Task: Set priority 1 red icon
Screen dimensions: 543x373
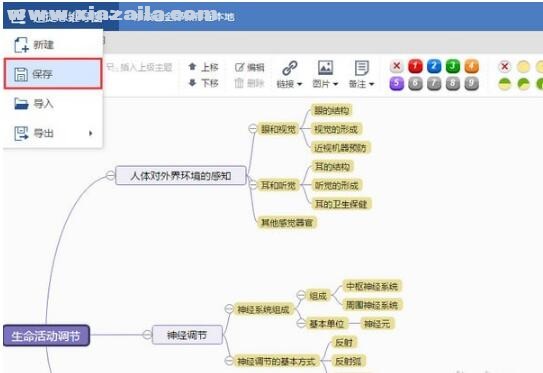Action: tap(416, 66)
